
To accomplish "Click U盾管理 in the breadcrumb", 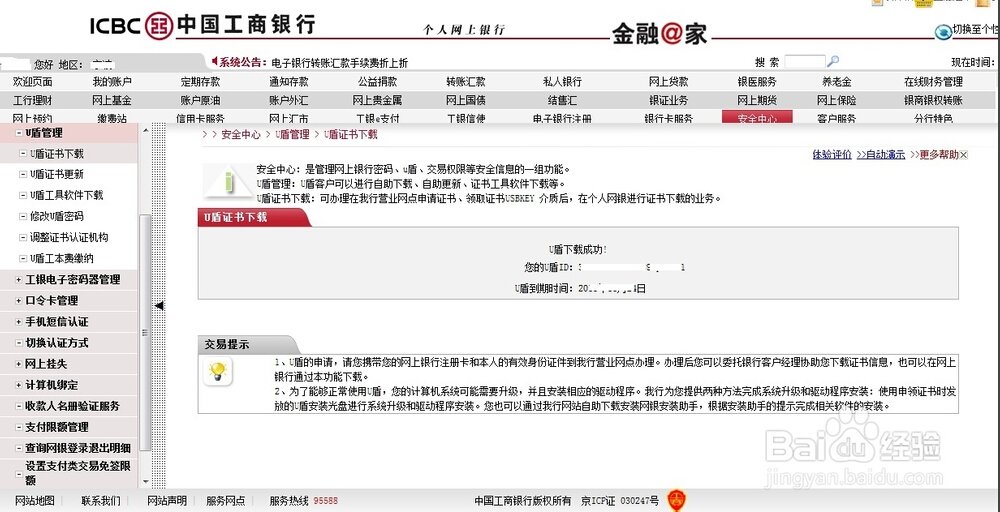I will [x=292, y=135].
